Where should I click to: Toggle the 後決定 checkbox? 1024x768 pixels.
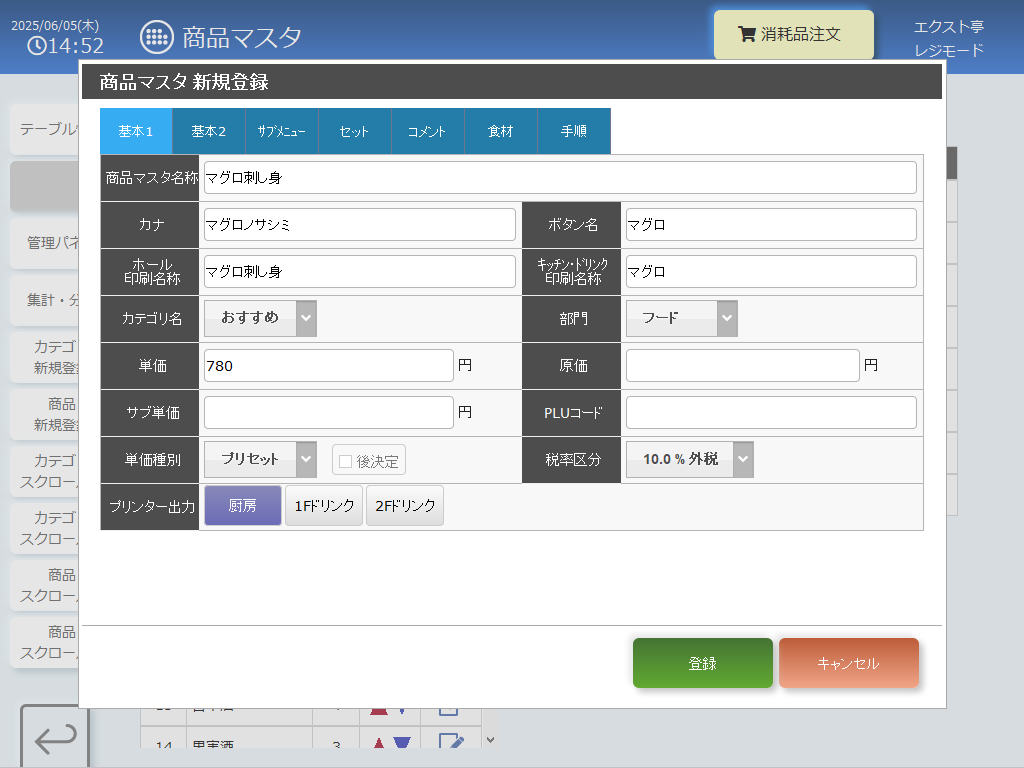pos(345,461)
